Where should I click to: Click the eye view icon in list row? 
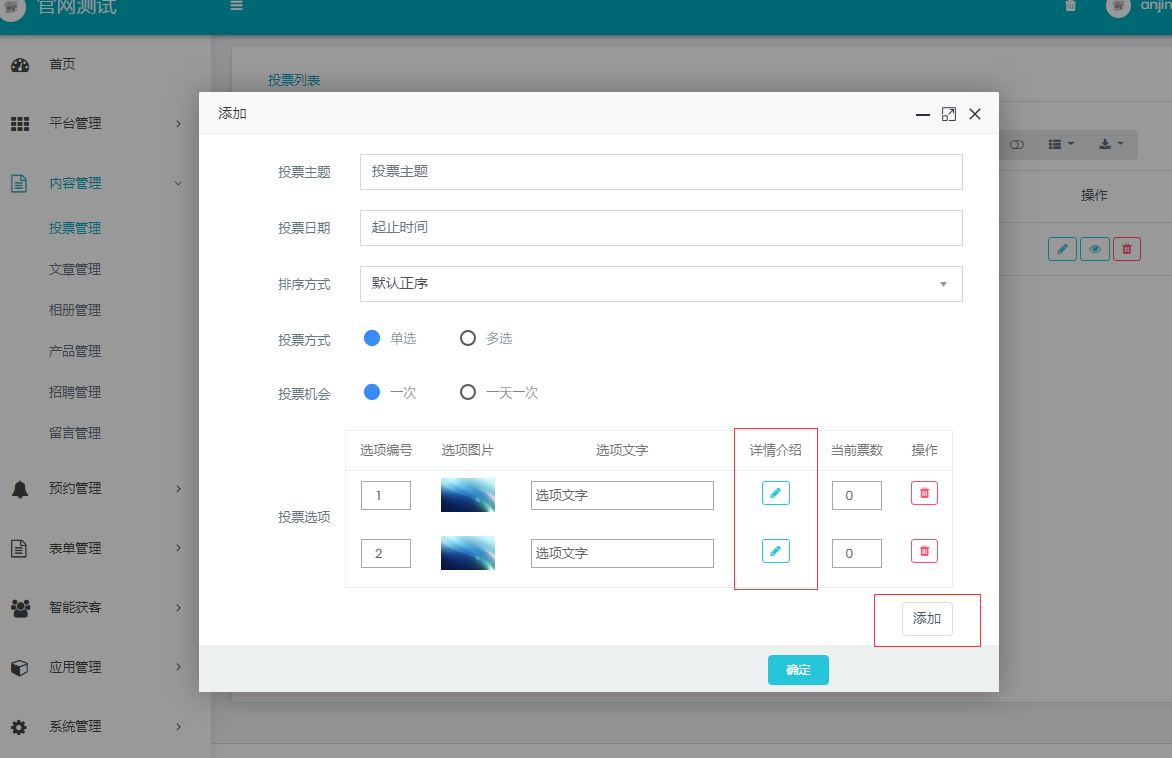click(1095, 249)
